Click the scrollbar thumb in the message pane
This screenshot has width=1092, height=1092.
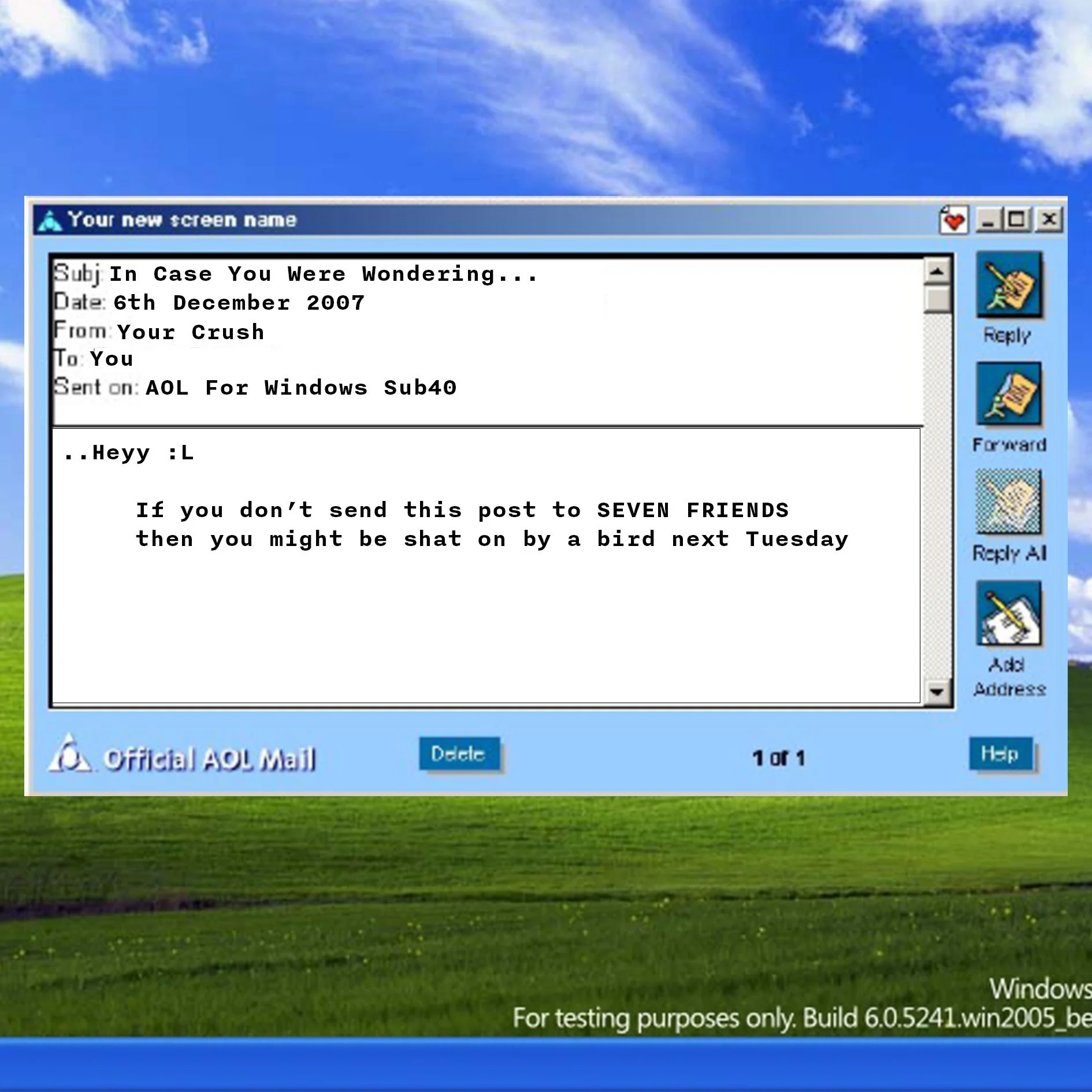[938, 299]
